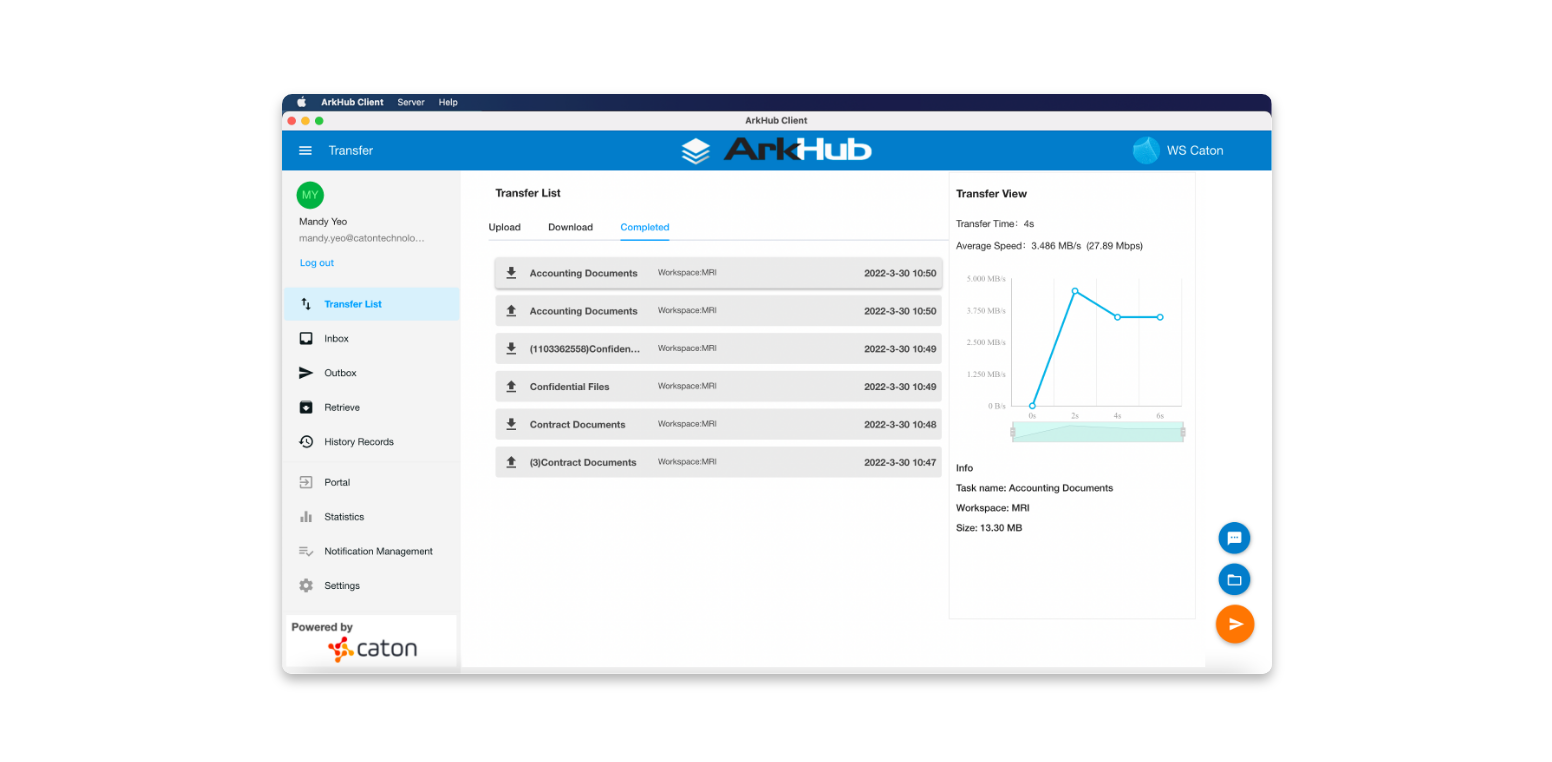Click the ArkHub logo in header

[776, 150]
